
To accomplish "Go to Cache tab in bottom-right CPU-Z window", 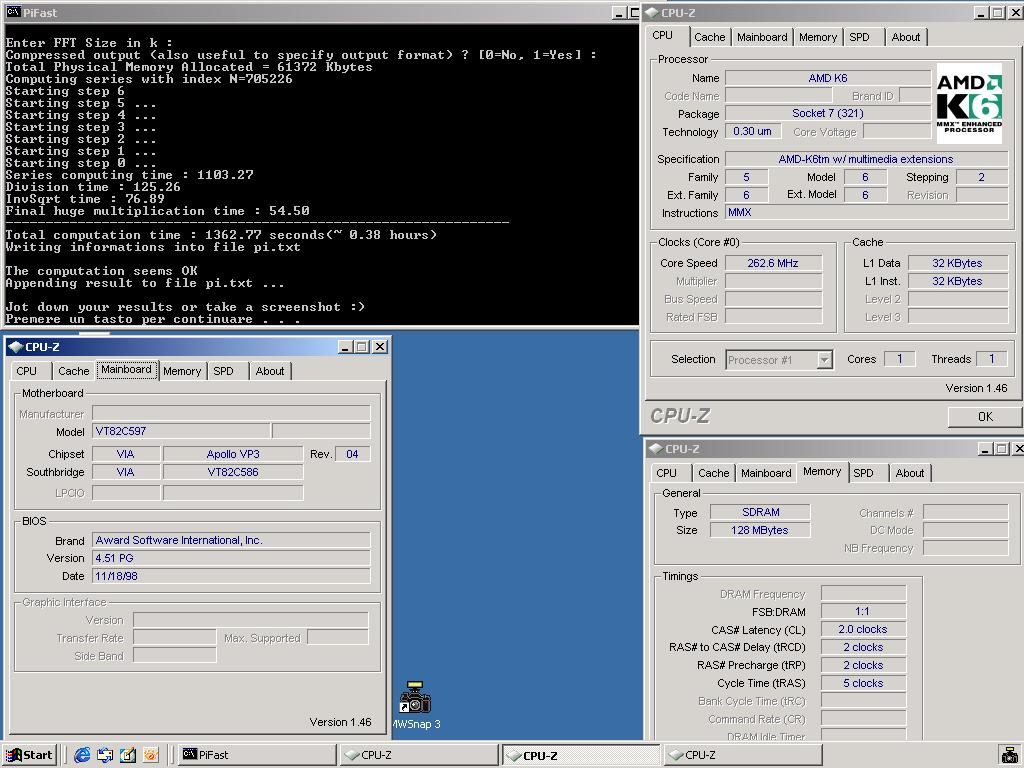I will [x=713, y=473].
